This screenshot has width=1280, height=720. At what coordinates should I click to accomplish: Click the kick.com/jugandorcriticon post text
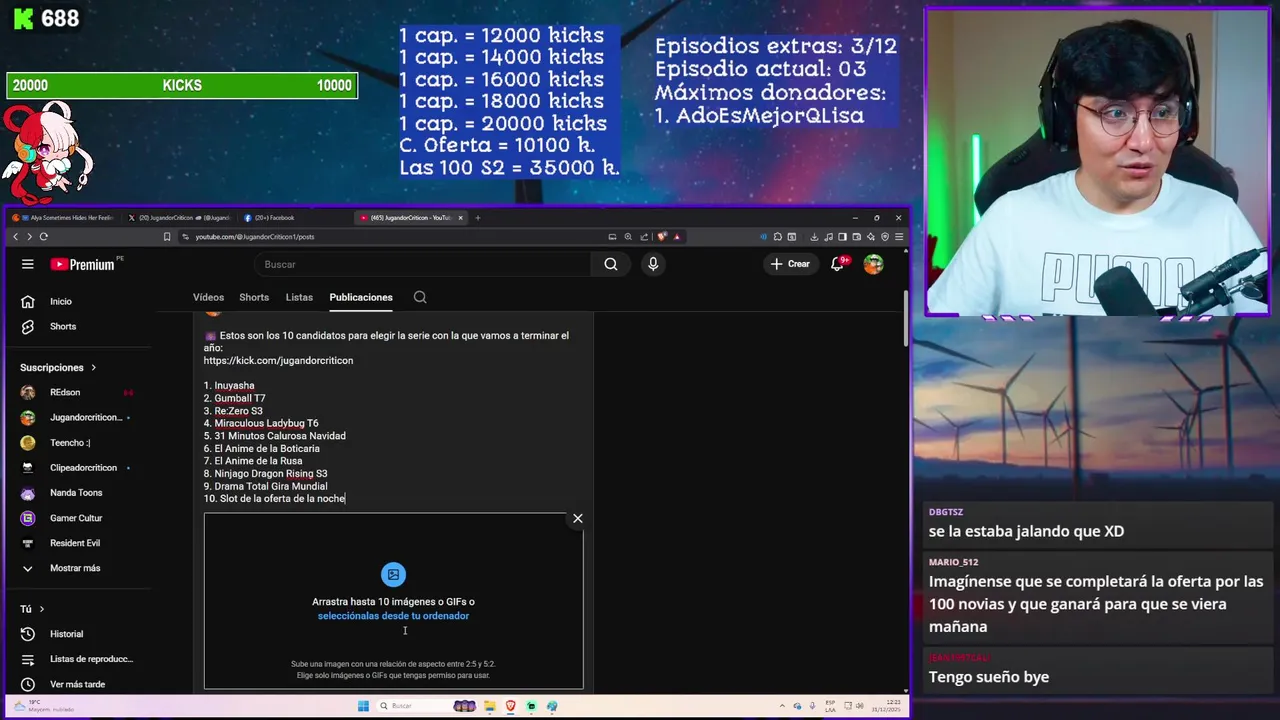point(278,360)
